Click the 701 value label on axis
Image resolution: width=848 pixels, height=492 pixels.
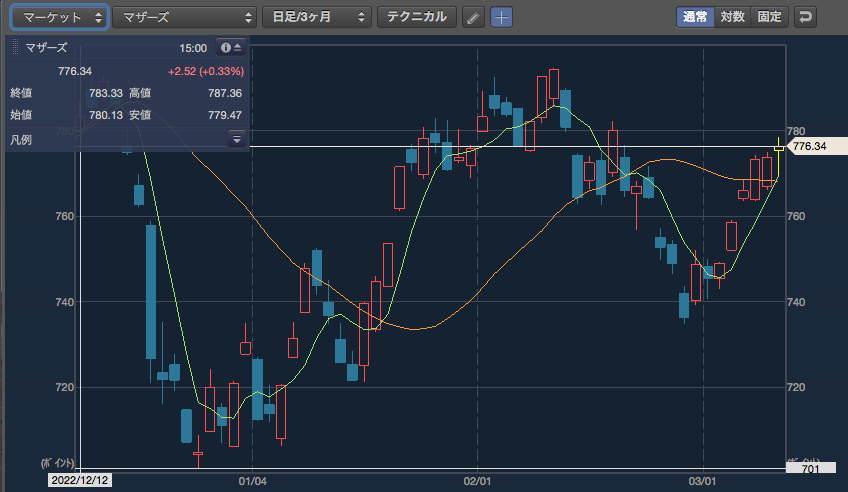pyautogui.click(x=810, y=469)
